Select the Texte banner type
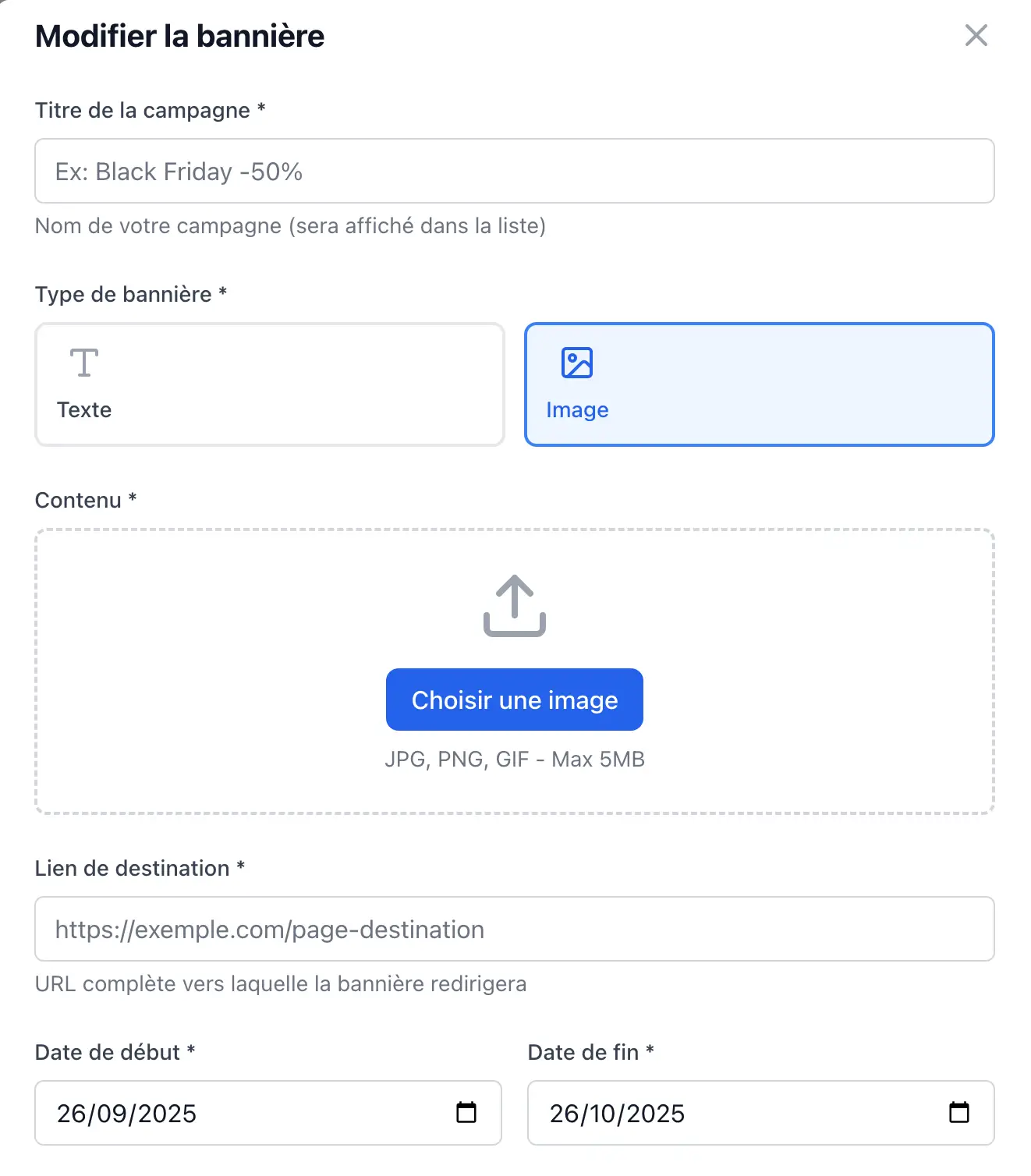 point(270,384)
